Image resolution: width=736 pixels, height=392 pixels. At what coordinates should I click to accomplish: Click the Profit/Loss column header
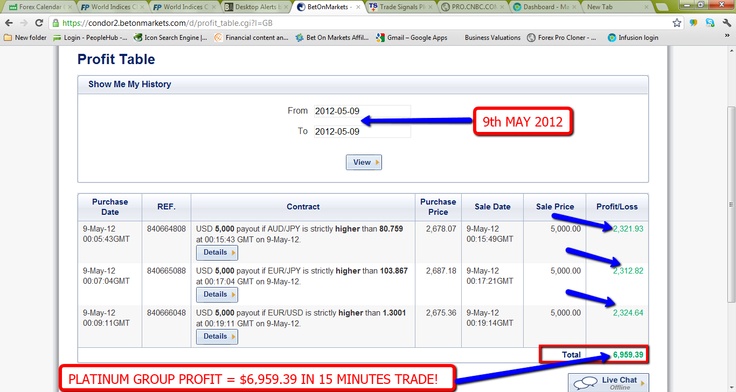coord(617,207)
